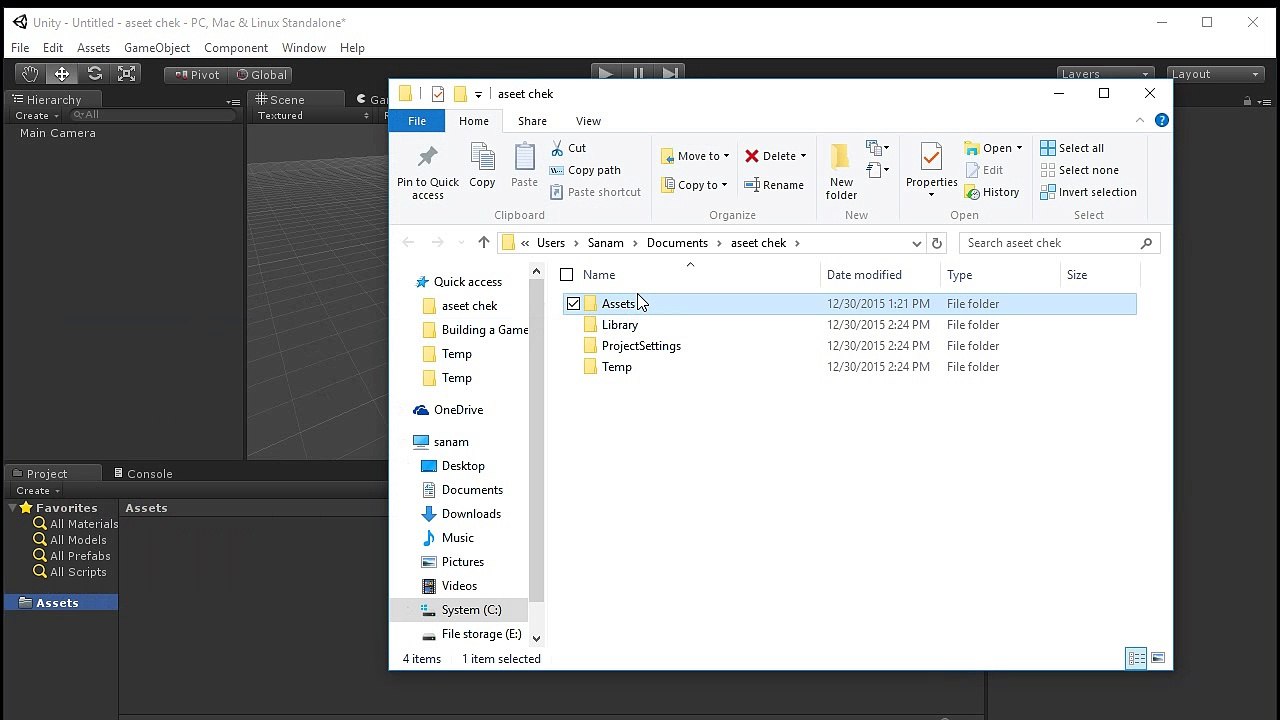Switch to the View ribbon tab
The height and width of the screenshot is (720, 1280).
[x=588, y=121]
